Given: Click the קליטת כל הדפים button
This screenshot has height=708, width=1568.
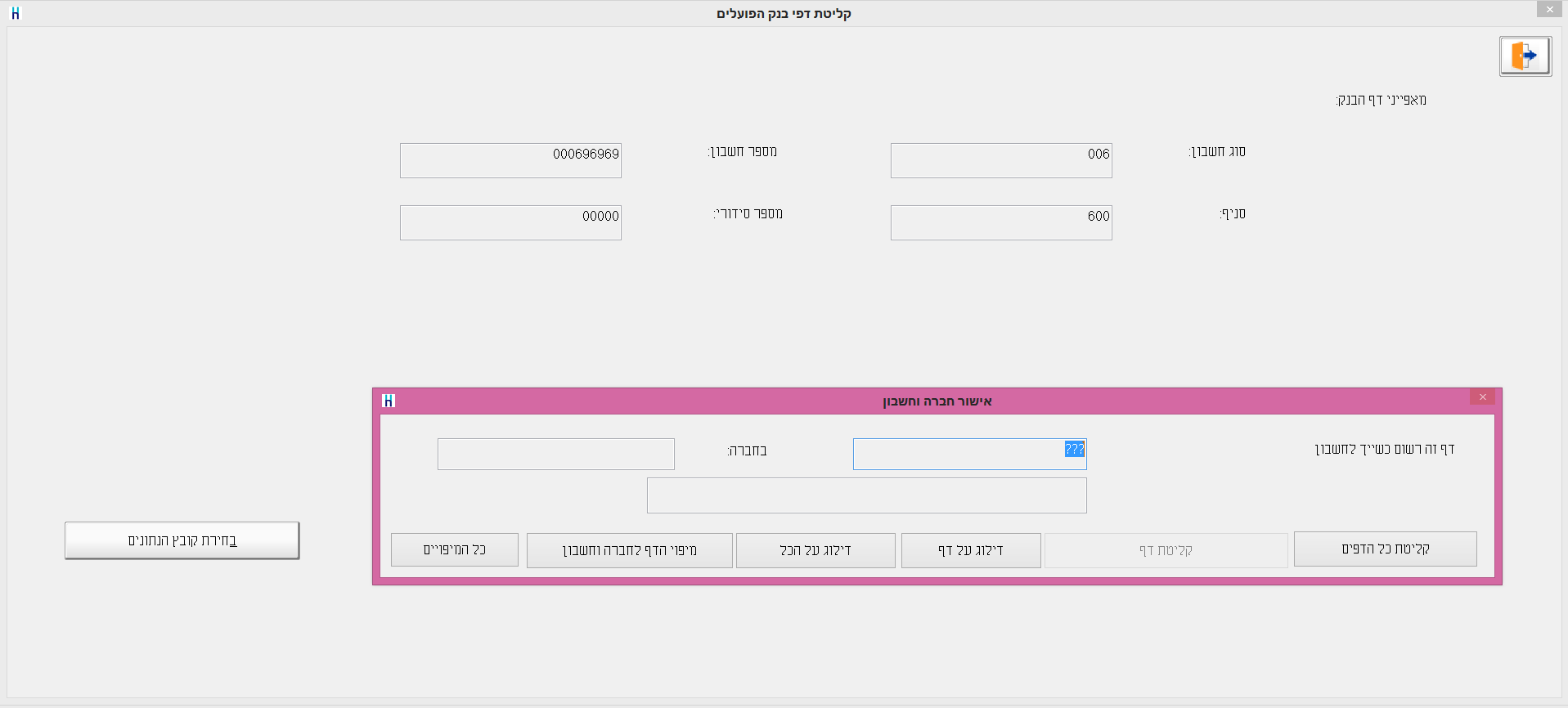Looking at the screenshot, I should pos(1385,549).
